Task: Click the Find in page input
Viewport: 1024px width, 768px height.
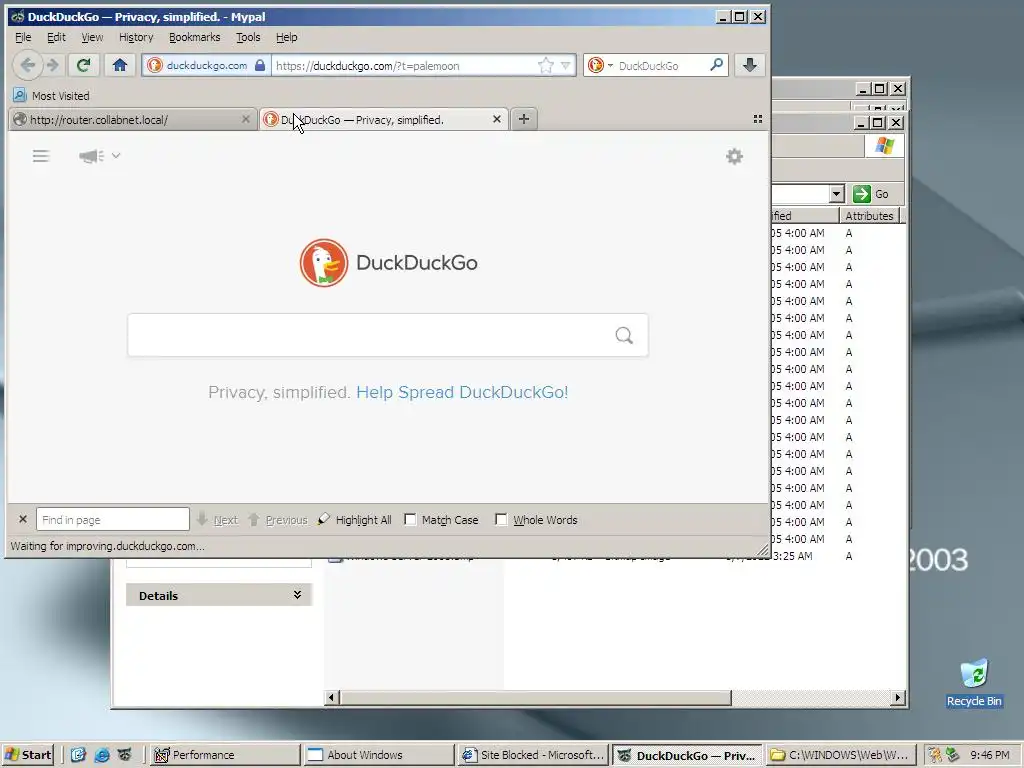Action: 113,519
